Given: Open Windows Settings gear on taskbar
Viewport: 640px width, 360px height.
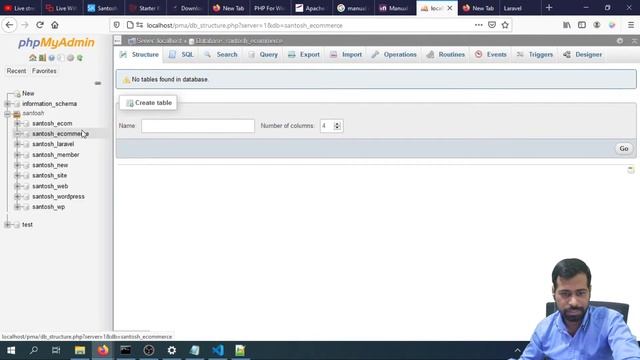Looking at the screenshot, I should 172,350.
